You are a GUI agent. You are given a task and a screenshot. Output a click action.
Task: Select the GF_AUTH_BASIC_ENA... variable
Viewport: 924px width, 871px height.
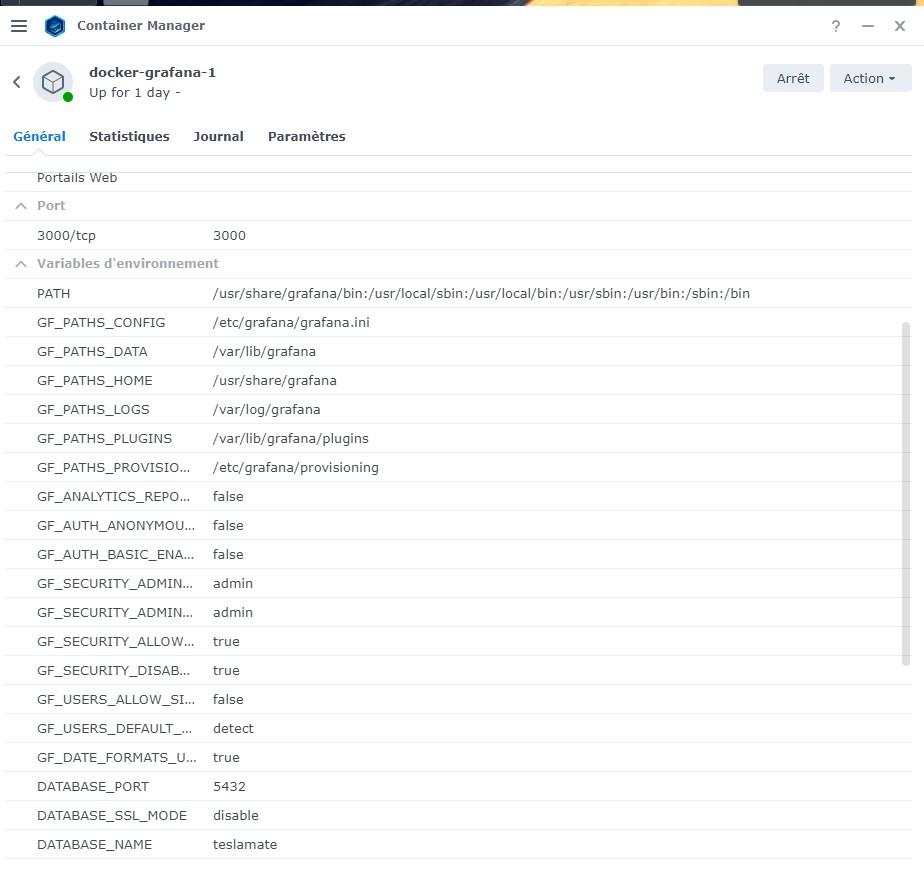click(x=116, y=555)
